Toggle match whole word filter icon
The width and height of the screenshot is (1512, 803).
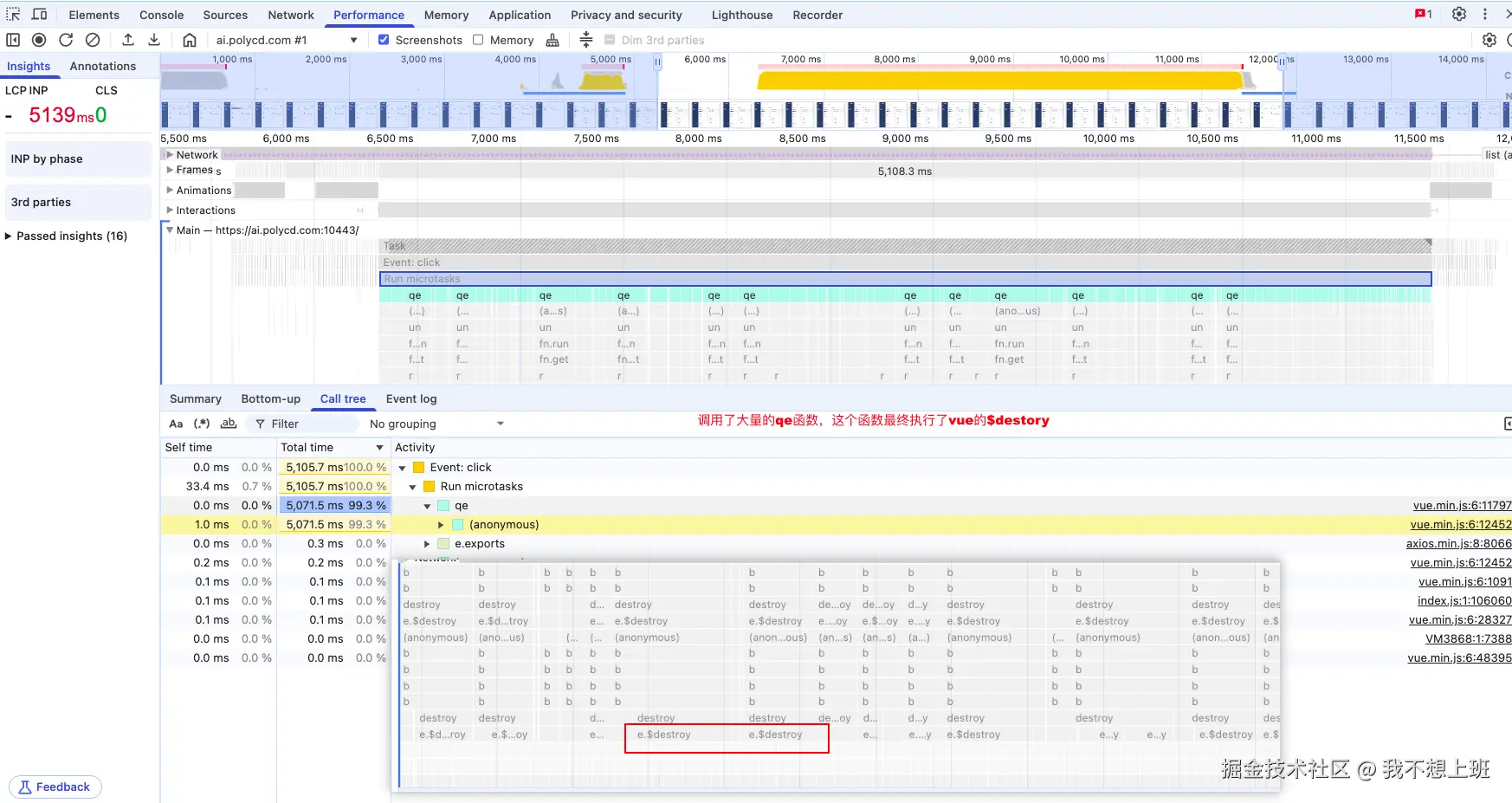[x=229, y=424]
